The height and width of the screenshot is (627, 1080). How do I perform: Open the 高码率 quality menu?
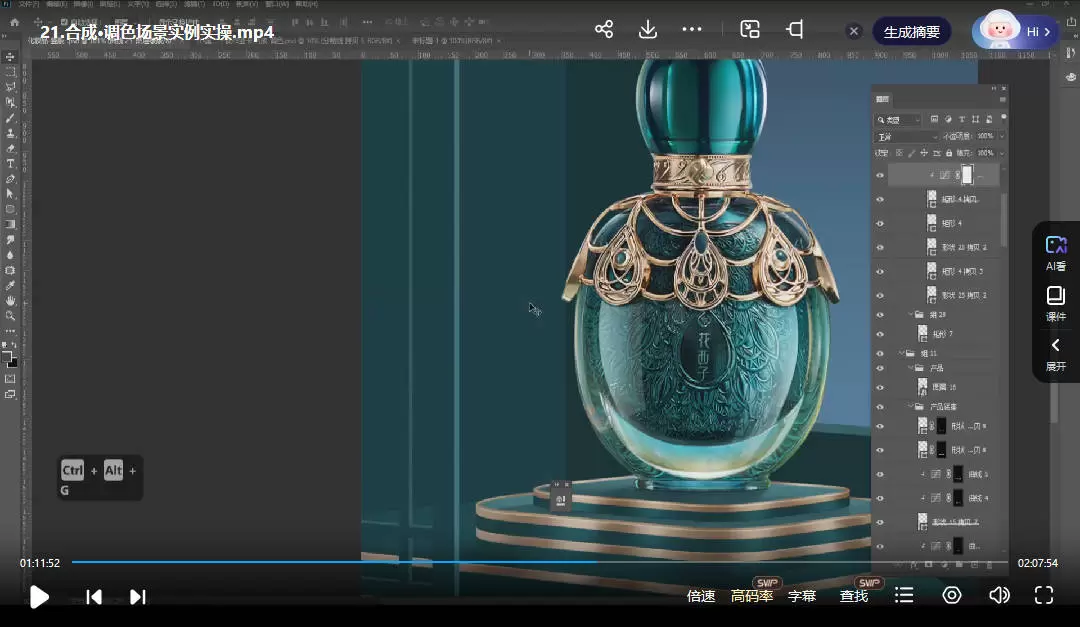(751, 596)
